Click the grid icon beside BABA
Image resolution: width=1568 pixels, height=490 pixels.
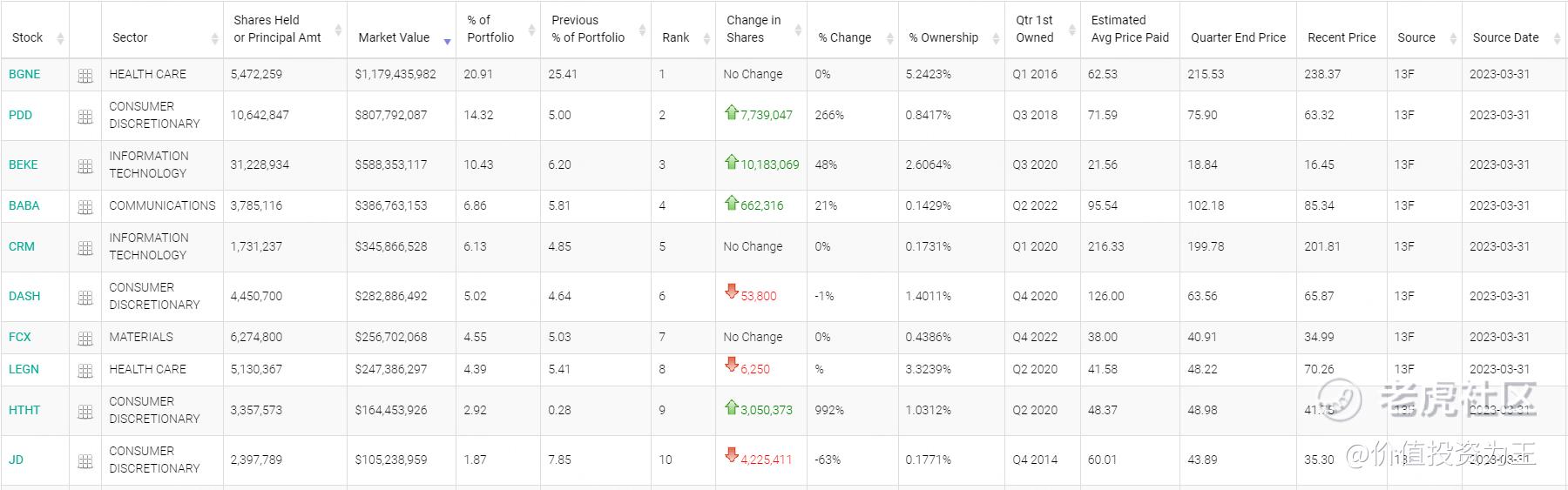point(85,207)
